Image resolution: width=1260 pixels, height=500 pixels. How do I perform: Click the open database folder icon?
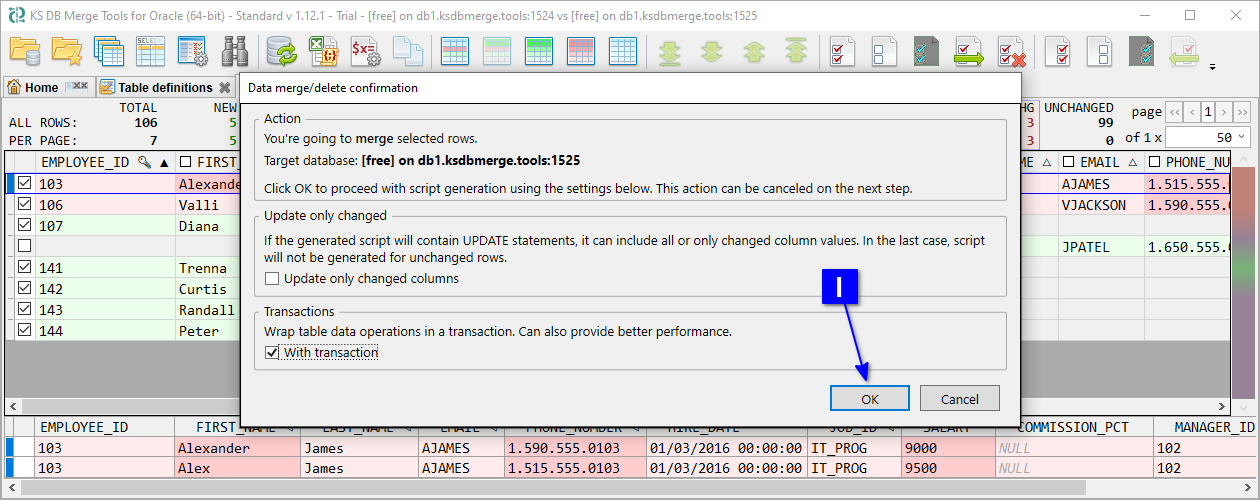click(24, 51)
